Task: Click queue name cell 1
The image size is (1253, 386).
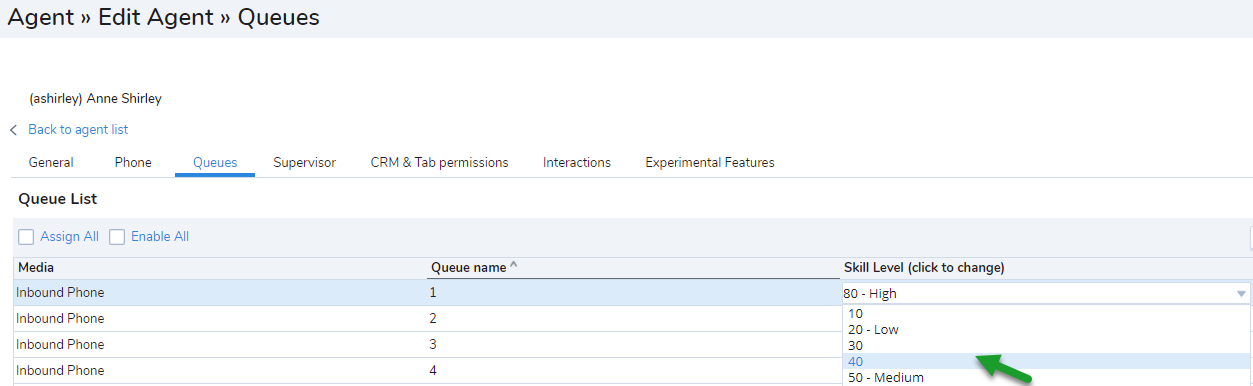Action: coord(634,293)
